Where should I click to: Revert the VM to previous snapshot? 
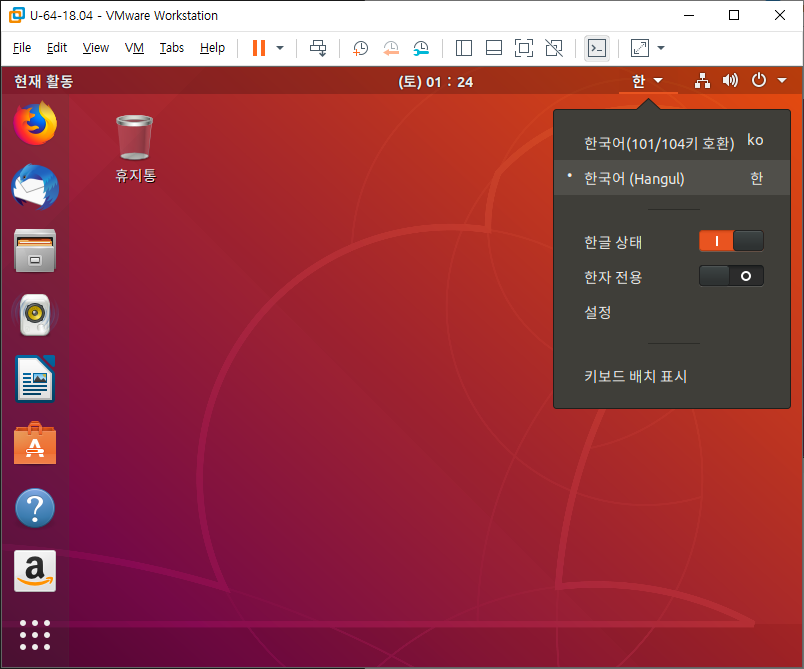pos(391,48)
